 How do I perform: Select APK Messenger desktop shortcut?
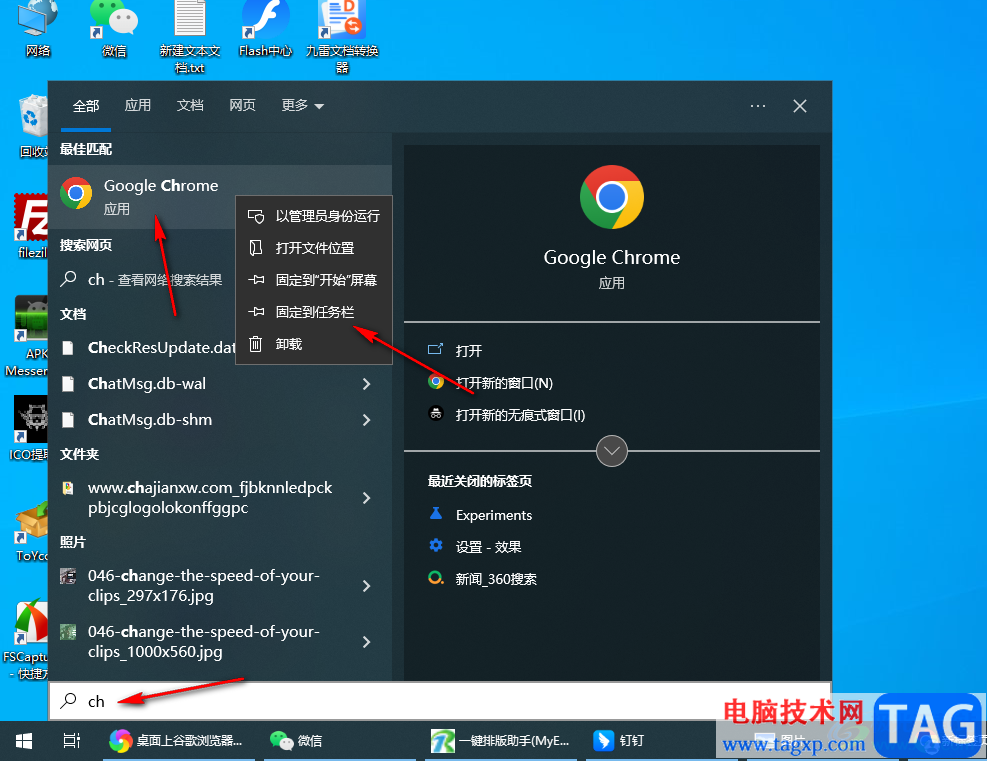tap(28, 335)
